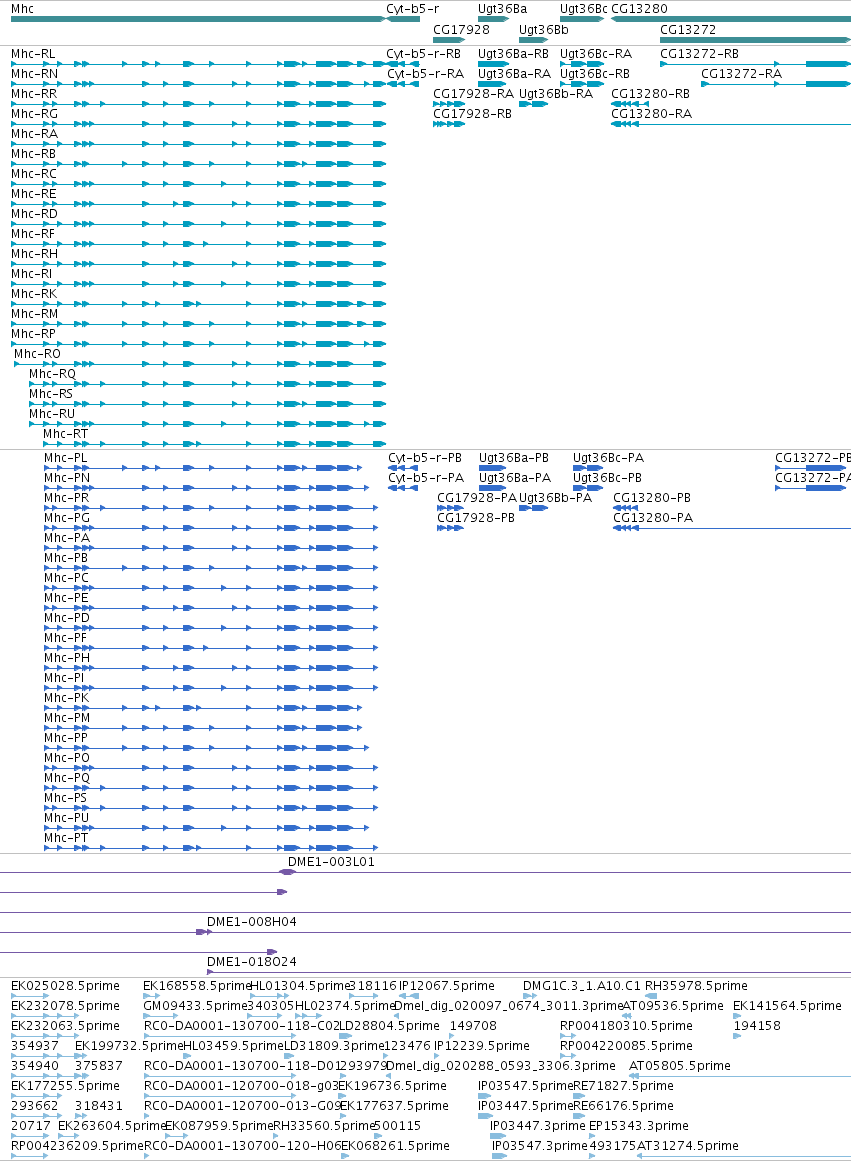Select transcript Mhc-RL
This screenshot has height=1161, width=851.
click(x=33, y=54)
